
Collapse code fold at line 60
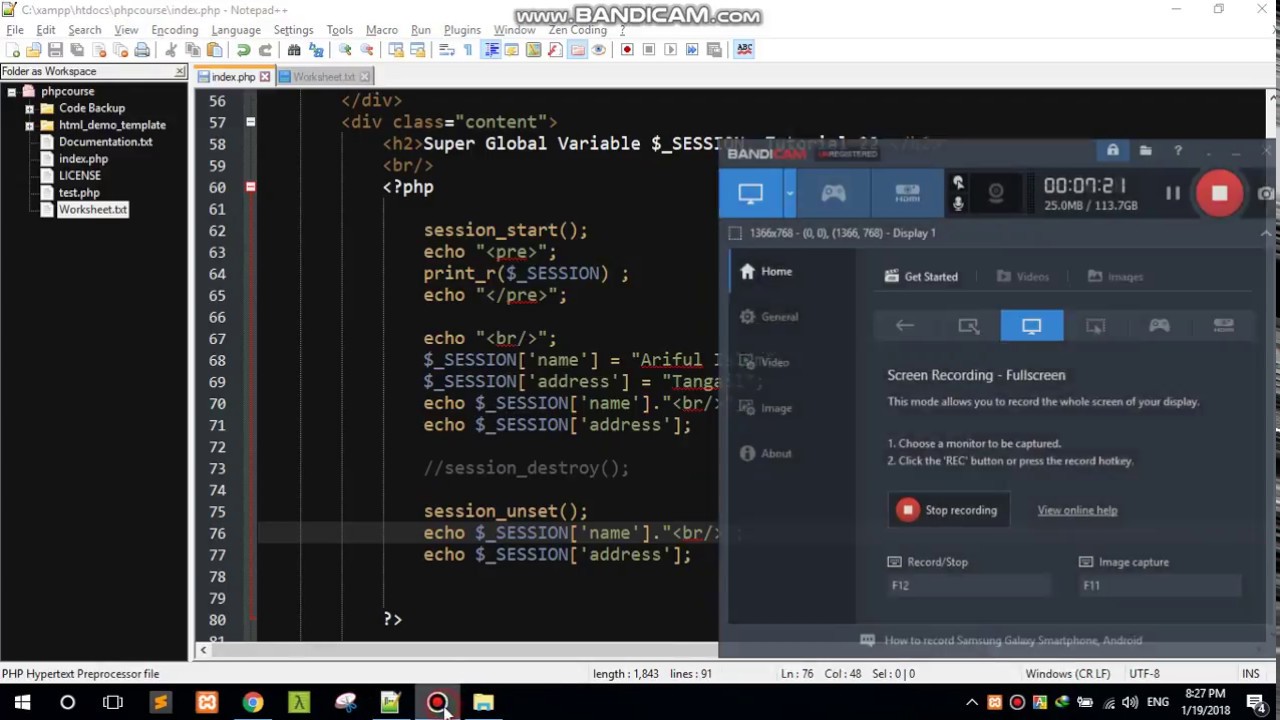pyautogui.click(x=250, y=187)
